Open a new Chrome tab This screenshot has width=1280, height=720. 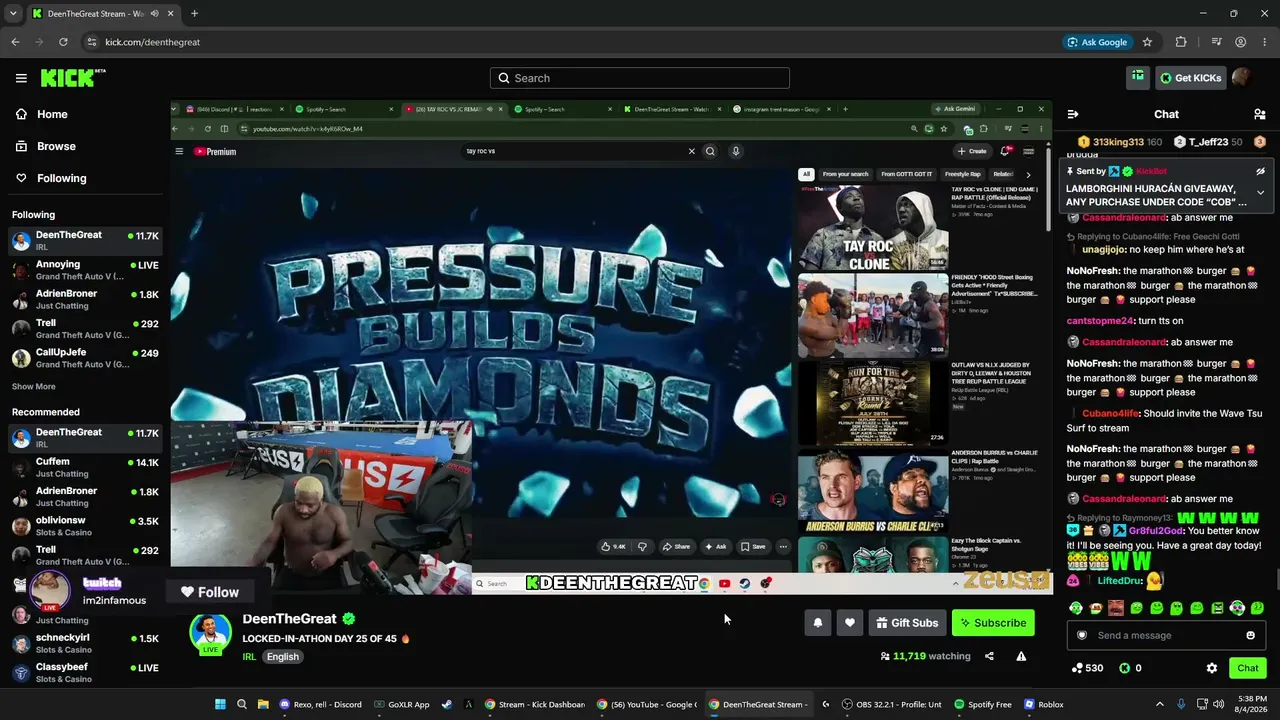pos(194,14)
